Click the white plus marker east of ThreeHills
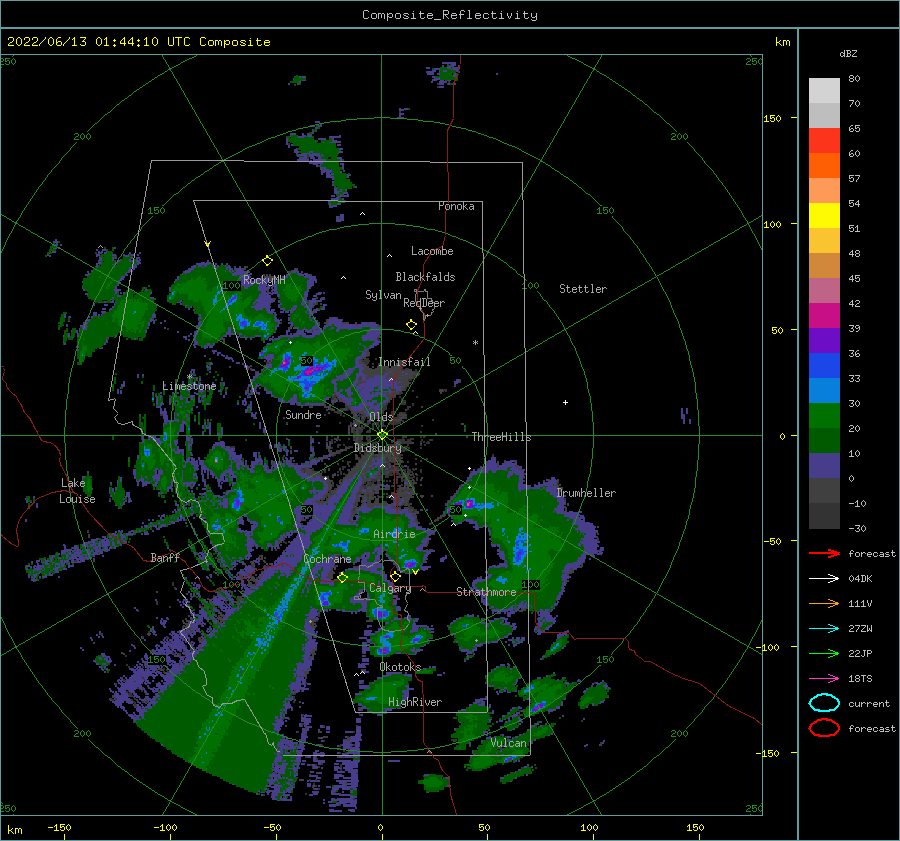This screenshot has height=841, width=900. [x=565, y=402]
